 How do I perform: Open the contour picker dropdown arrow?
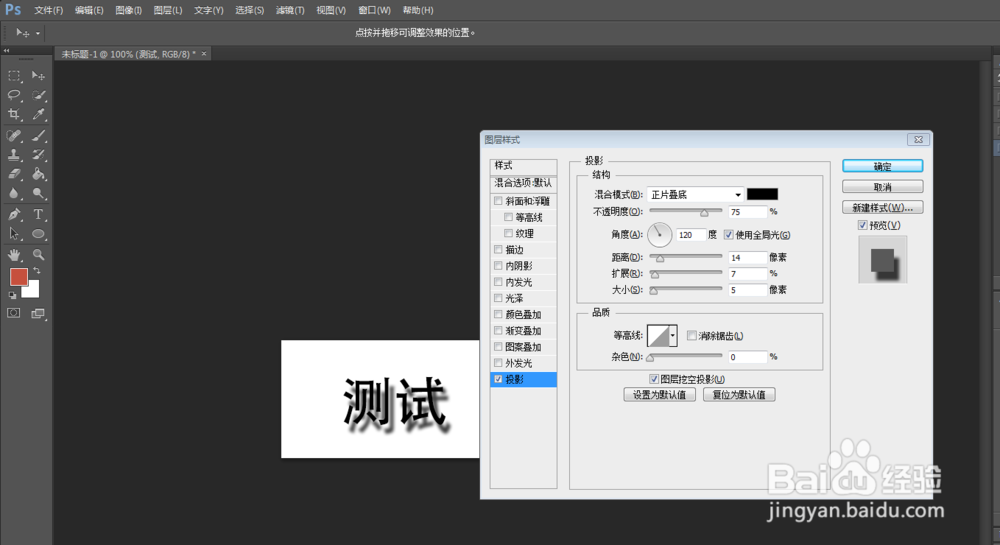[672, 335]
